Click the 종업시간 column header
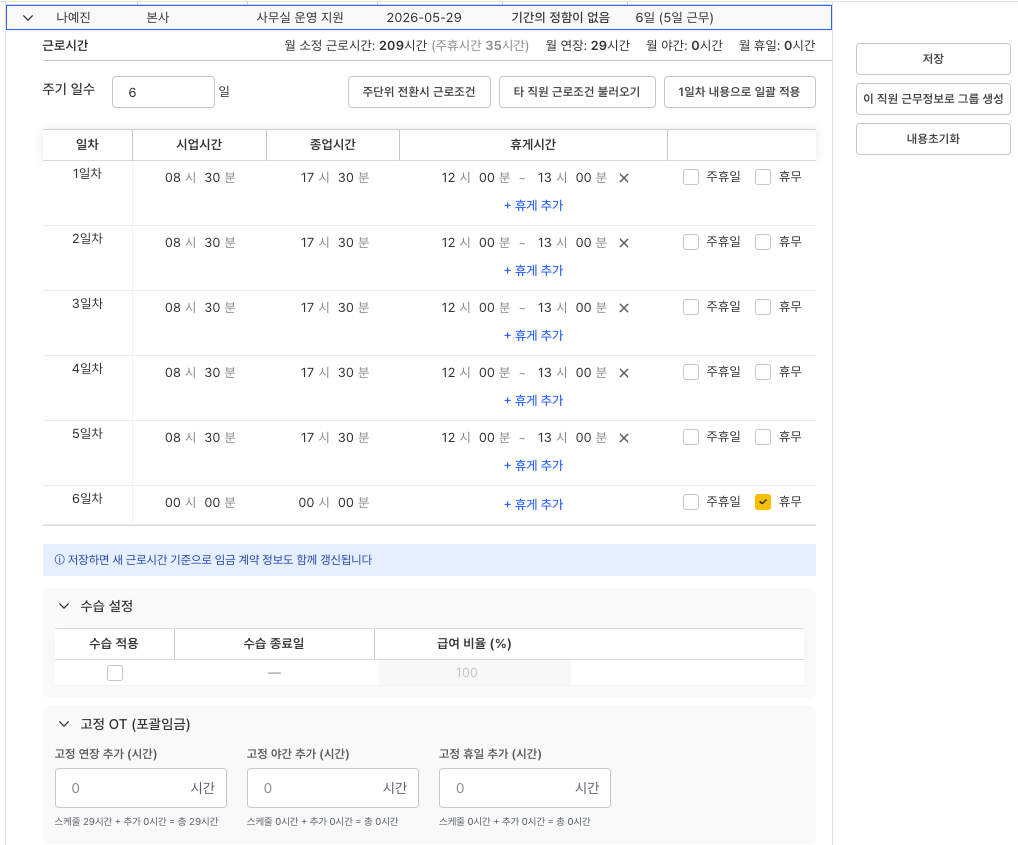 332,145
